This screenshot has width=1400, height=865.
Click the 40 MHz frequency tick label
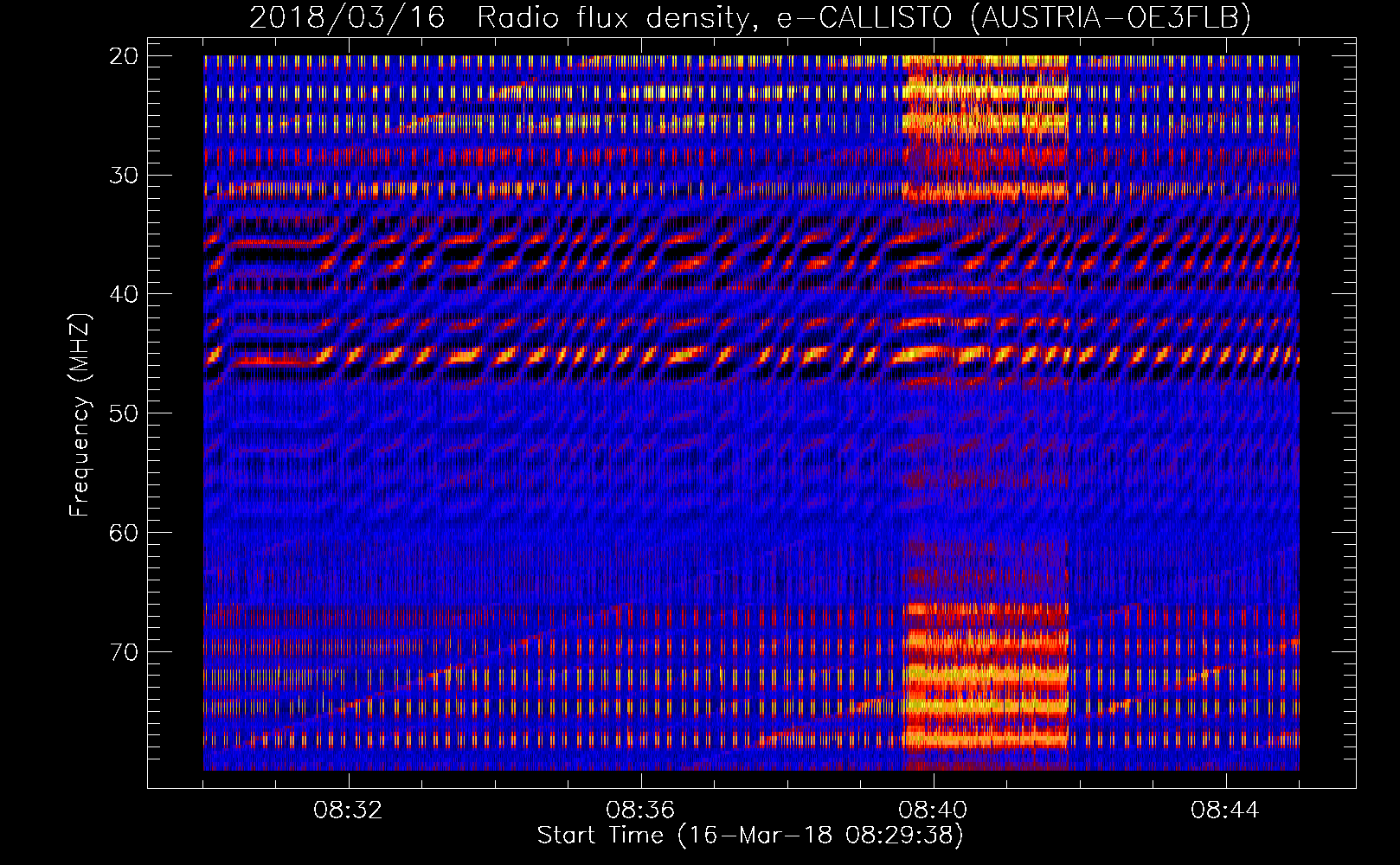[x=125, y=294]
